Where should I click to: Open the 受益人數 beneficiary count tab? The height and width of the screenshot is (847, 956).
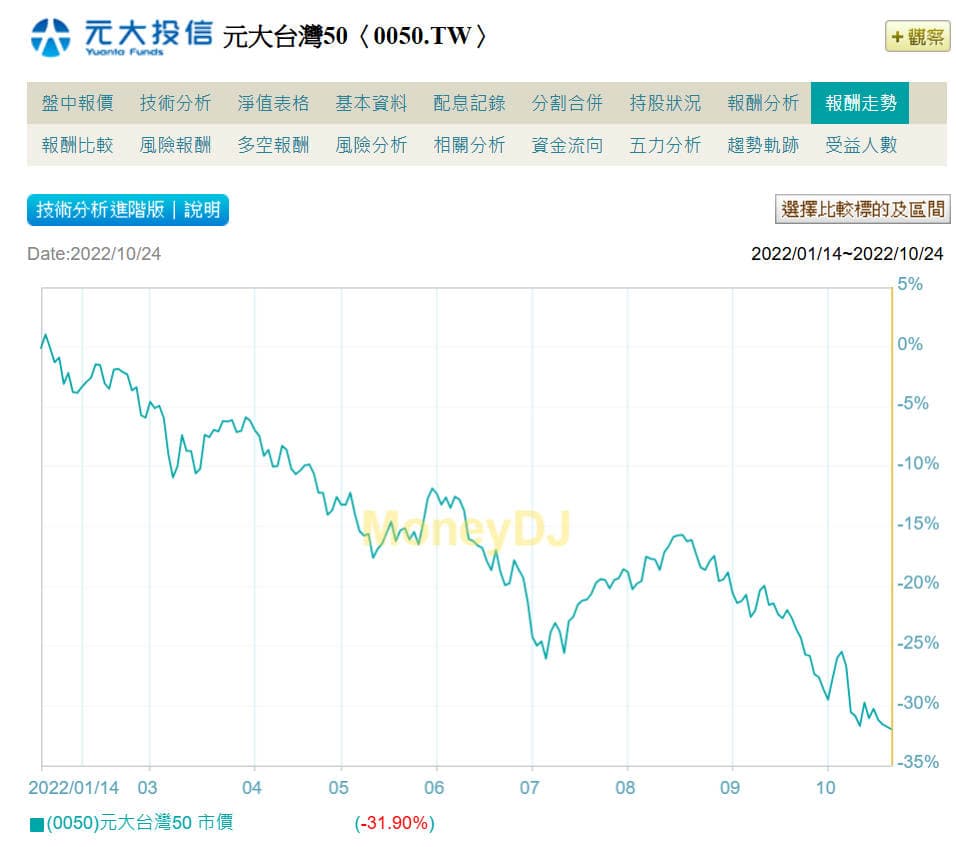pos(861,144)
